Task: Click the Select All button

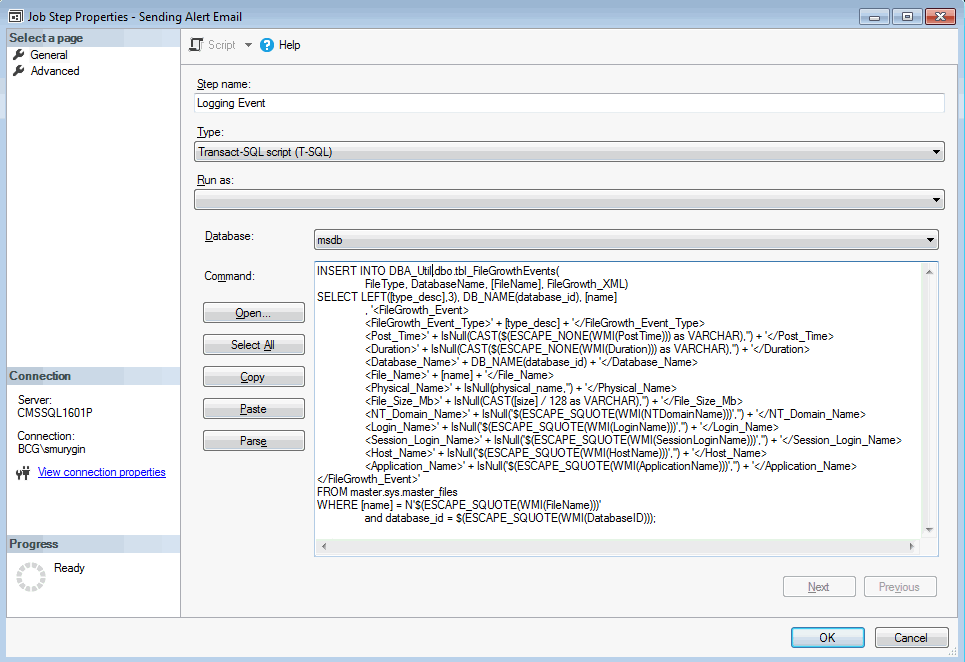Action: click(252, 345)
